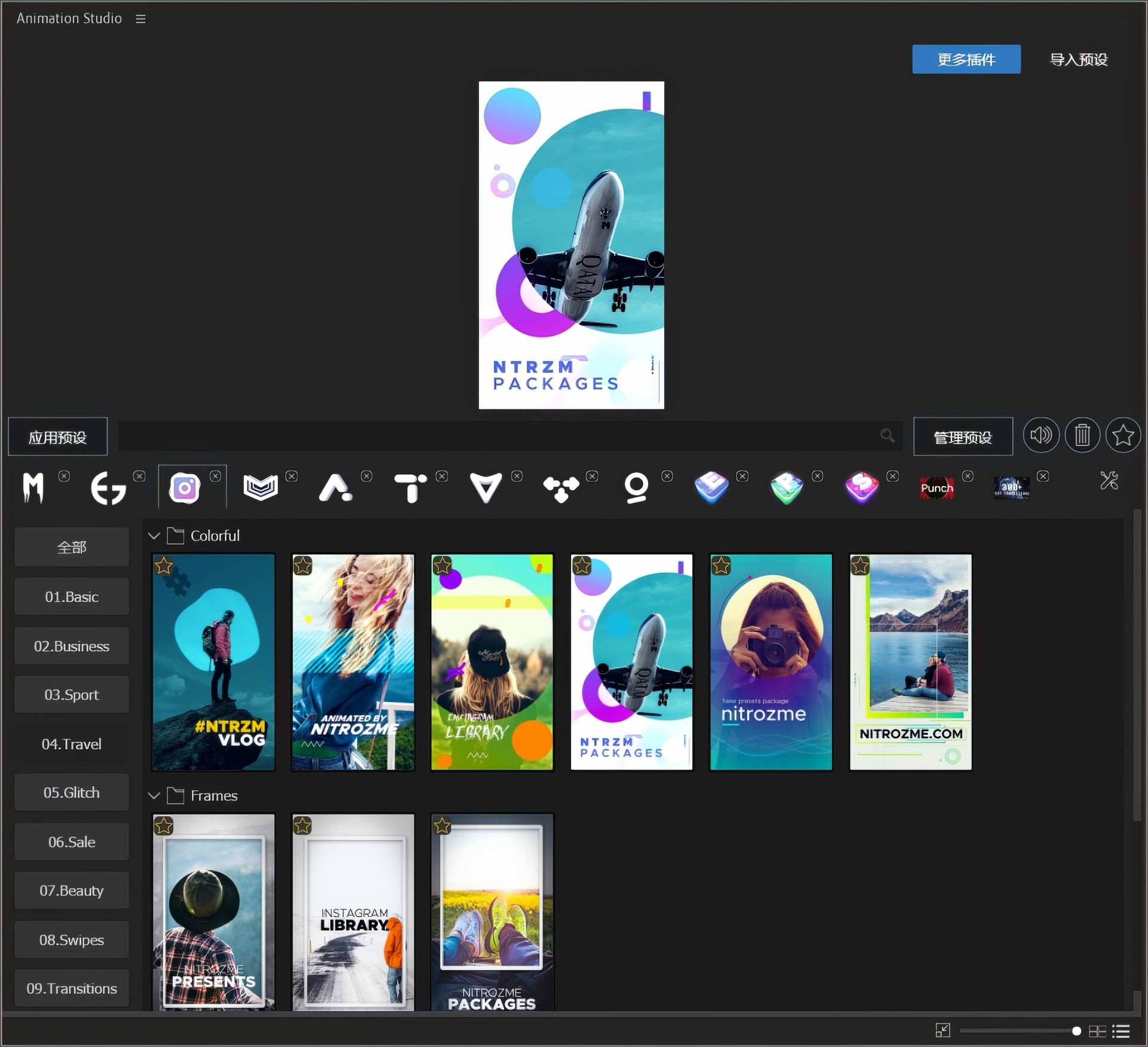Select the letter A pack icon

[x=335, y=488]
